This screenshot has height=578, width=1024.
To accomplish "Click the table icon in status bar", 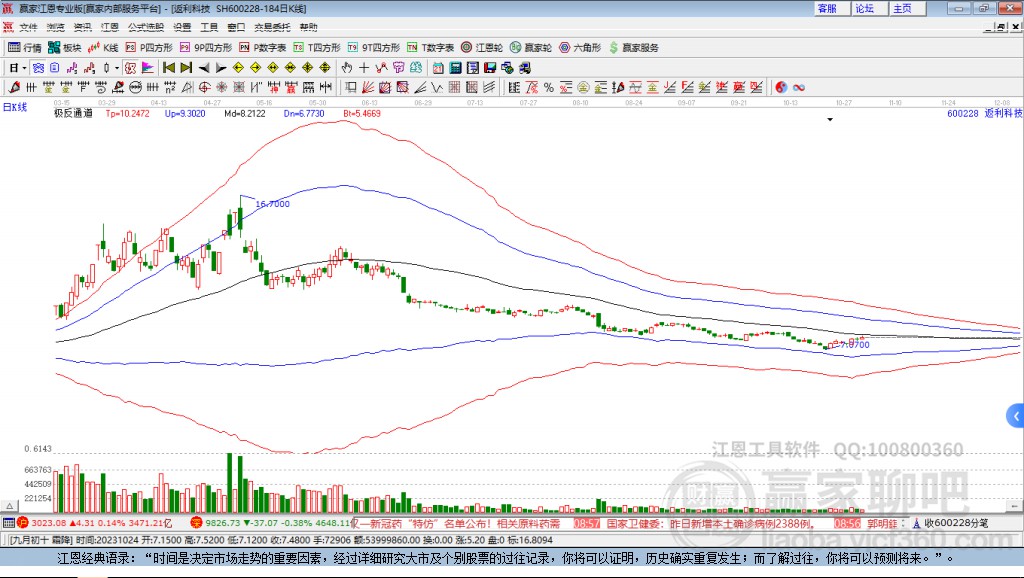I will 9,523.
